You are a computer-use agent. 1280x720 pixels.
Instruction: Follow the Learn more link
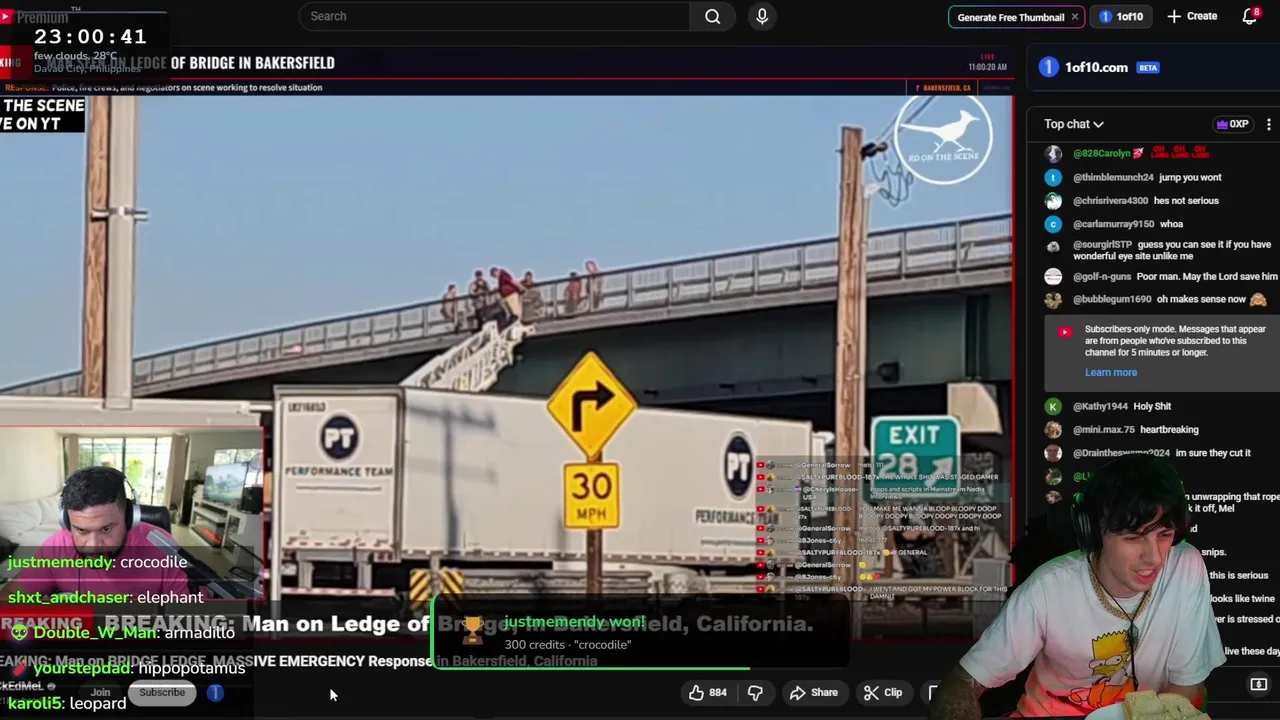point(1111,372)
